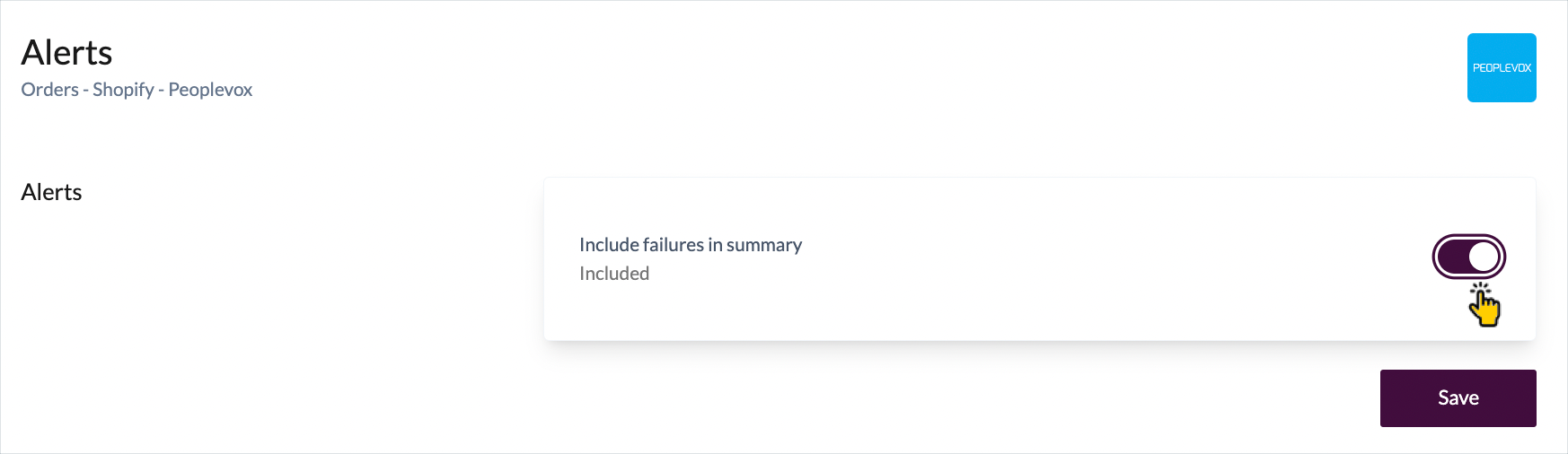Click the "Include failures in summary" label
This screenshot has width=1568, height=454.
point(690,245)
